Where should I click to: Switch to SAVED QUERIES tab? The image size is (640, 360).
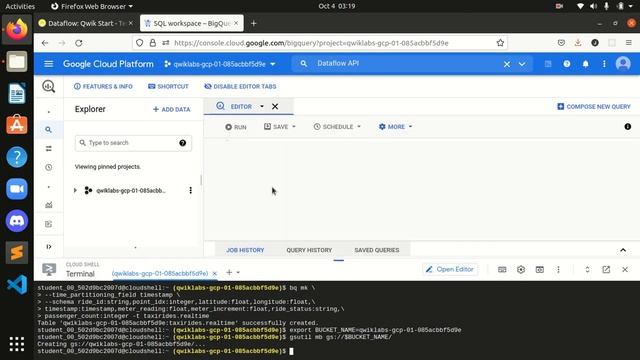point(377,250)
